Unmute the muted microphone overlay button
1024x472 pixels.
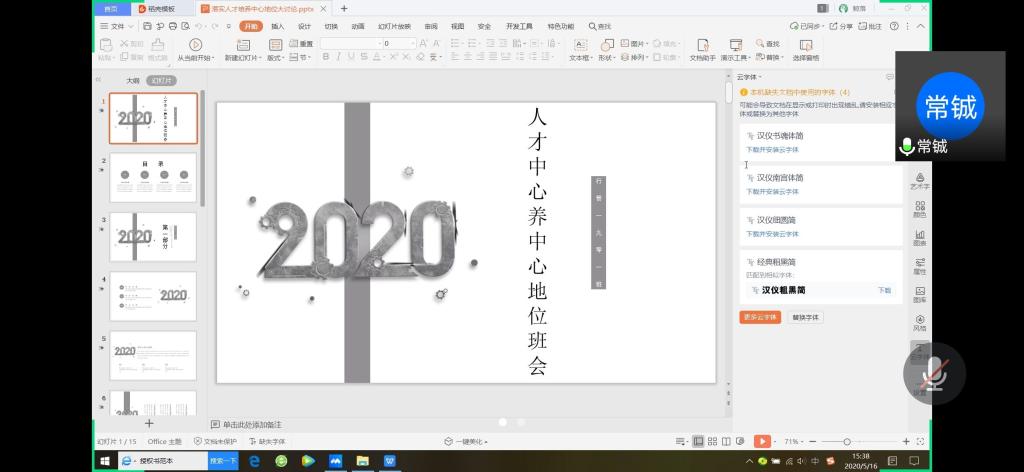pos(934,373)
